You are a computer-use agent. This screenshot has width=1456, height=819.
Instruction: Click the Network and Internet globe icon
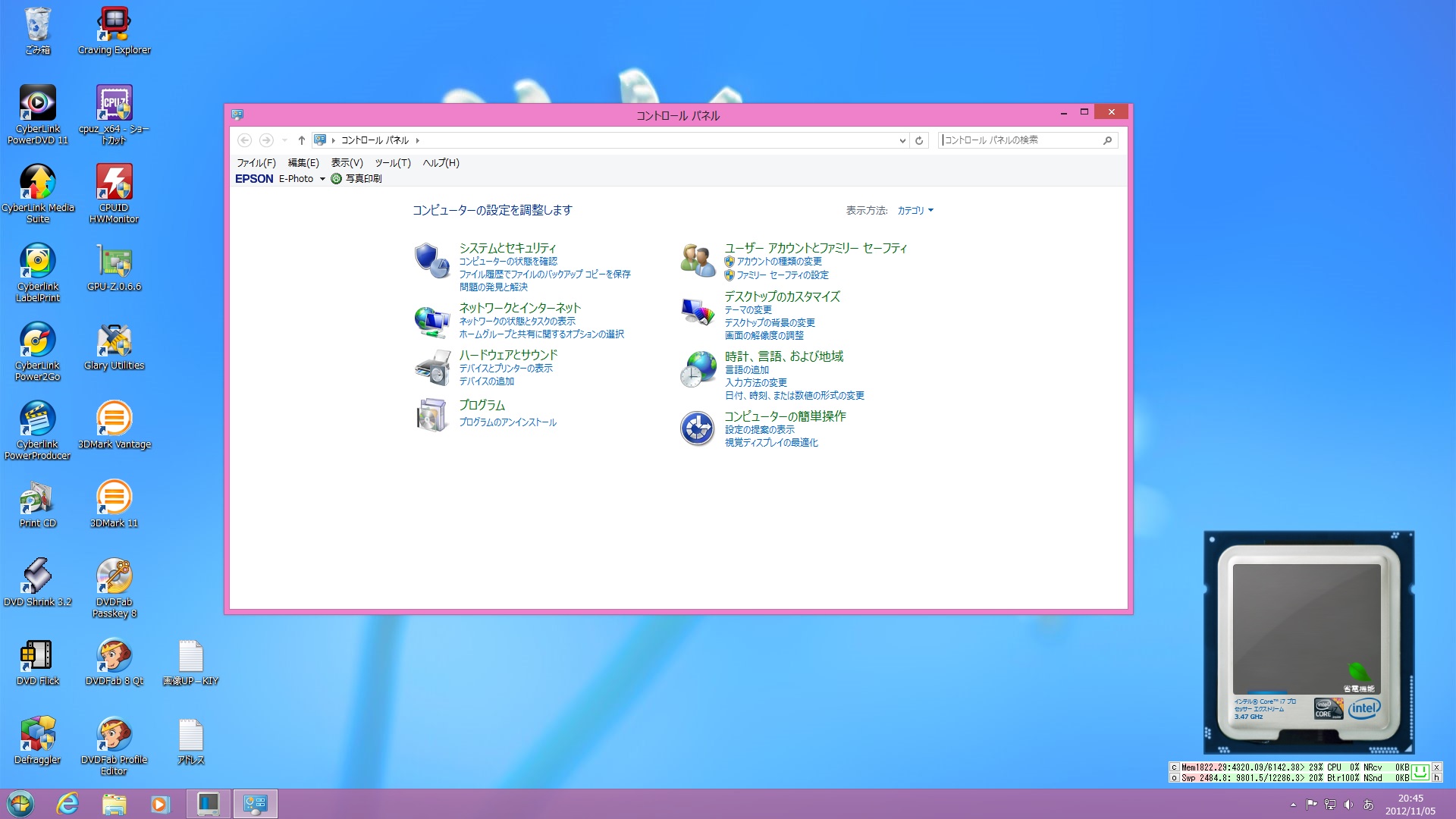(x=431, y=321)
